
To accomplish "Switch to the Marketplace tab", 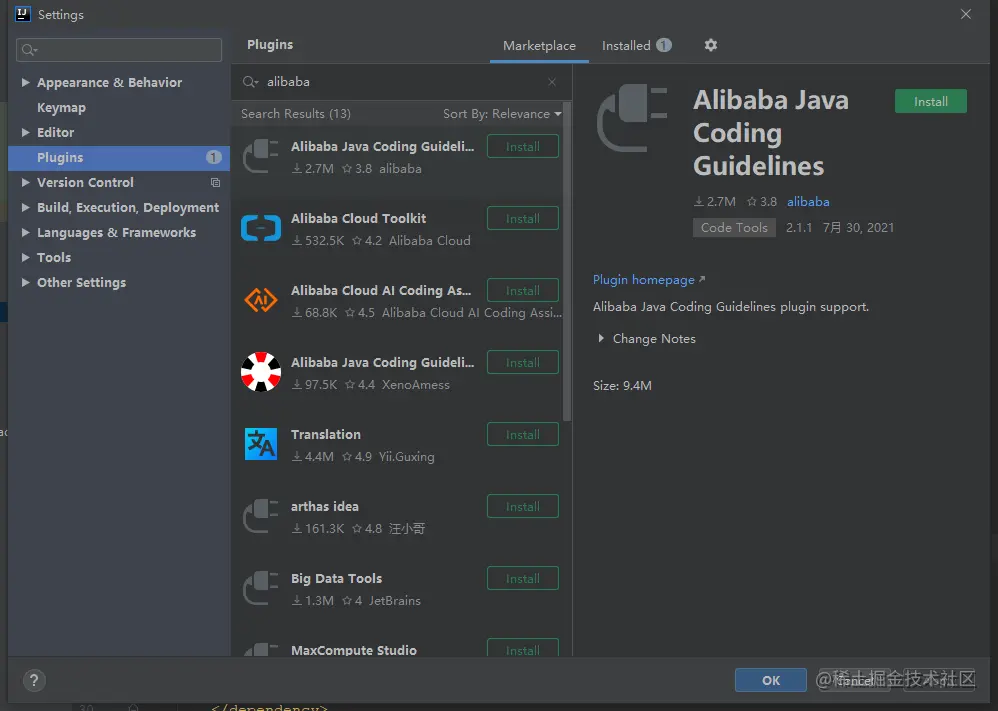I will [x=539, y=46].
